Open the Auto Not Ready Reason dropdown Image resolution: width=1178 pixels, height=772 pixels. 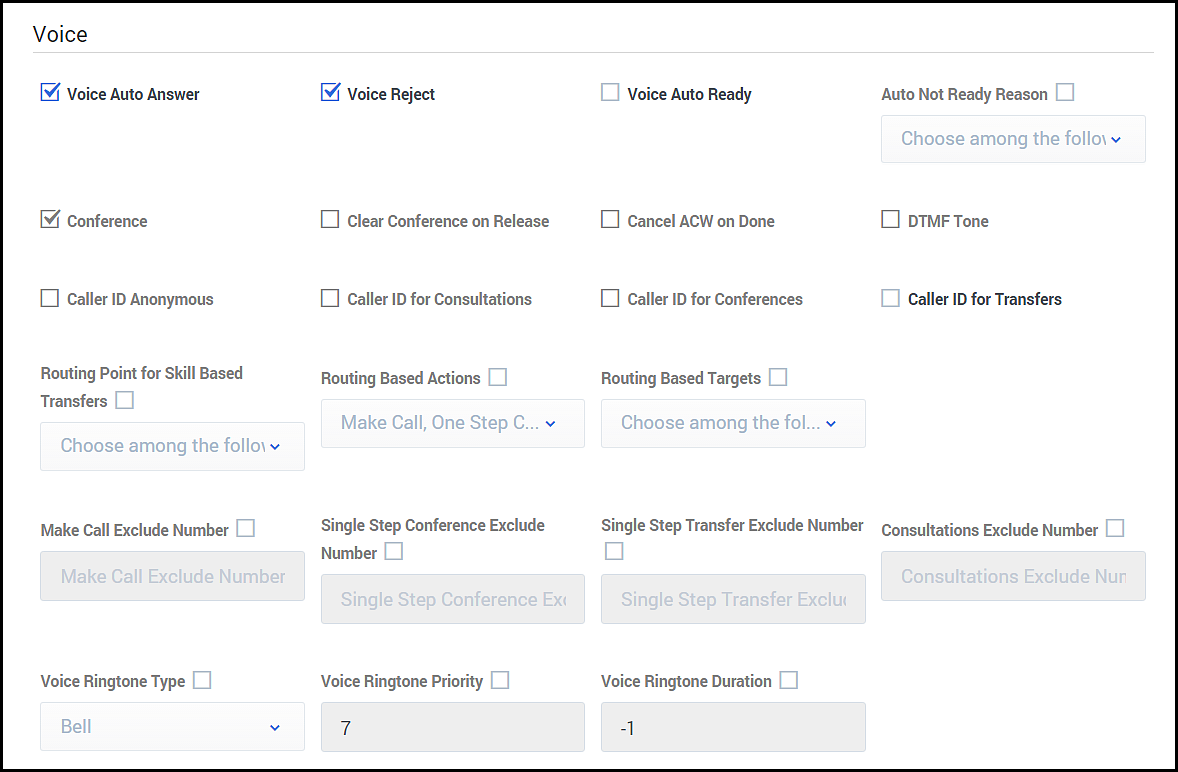click(1012, 139)
